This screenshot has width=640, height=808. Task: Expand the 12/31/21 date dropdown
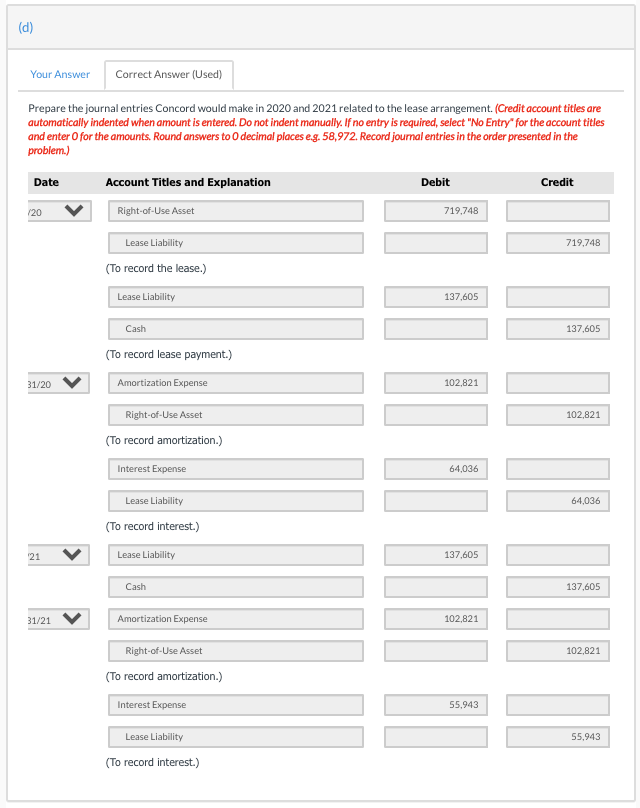(x=55, y=618)
